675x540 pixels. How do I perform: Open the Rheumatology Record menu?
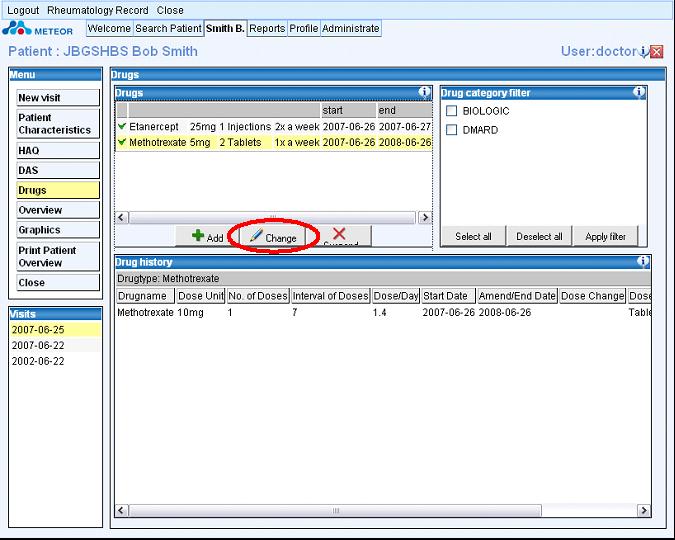pos(97,10)
